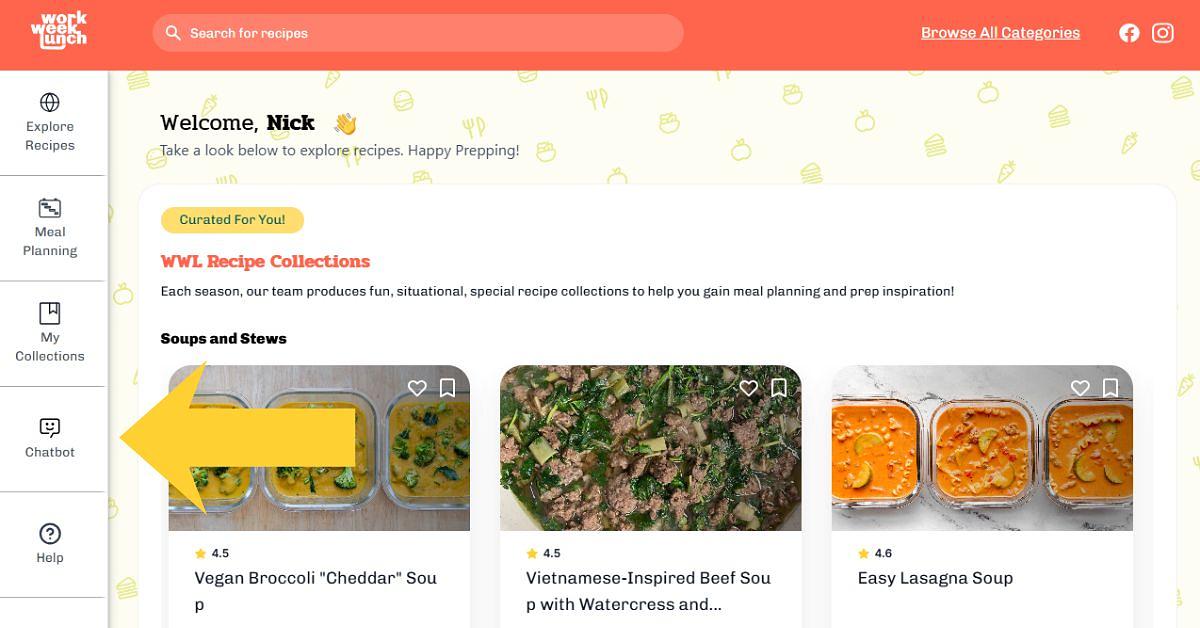1200x628 pixels.
Task: Click the Curated For You badge
Action: click(x=232, y=220)
